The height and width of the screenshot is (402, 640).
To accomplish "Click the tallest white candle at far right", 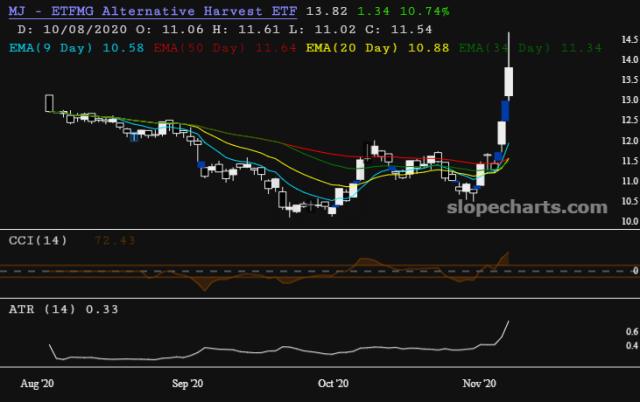I will 509,81.
